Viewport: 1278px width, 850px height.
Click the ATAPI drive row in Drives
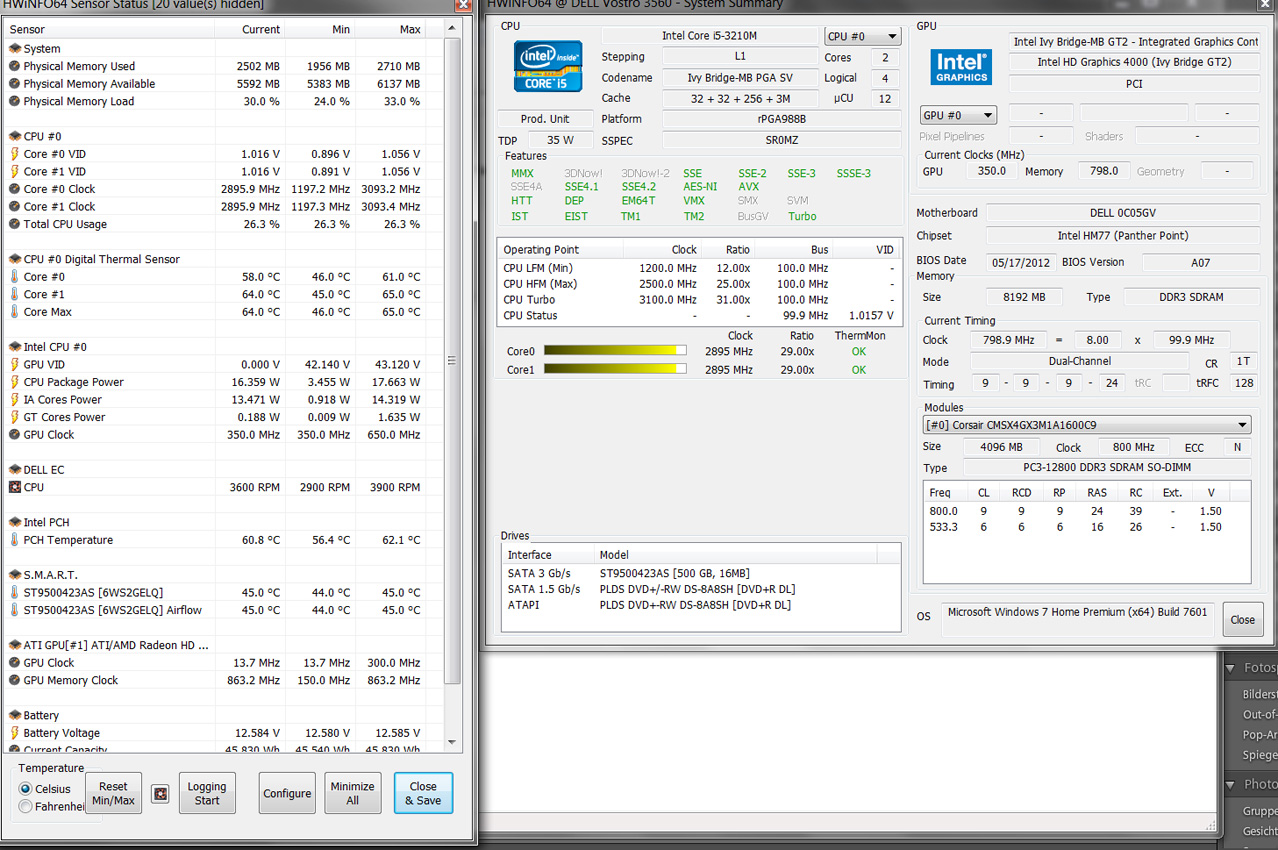[x=701, y=605]
